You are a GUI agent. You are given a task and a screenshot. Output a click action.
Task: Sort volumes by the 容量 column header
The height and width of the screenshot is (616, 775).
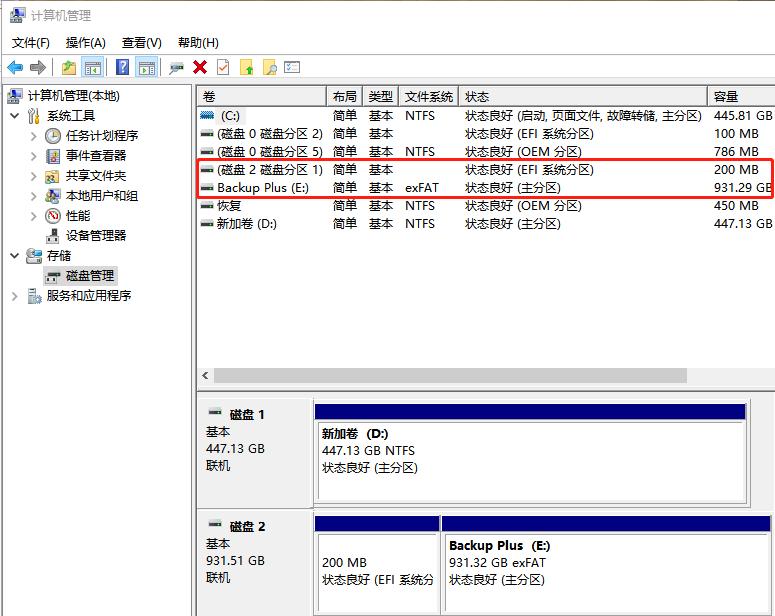pyautogui.click(x=740, y=97)
